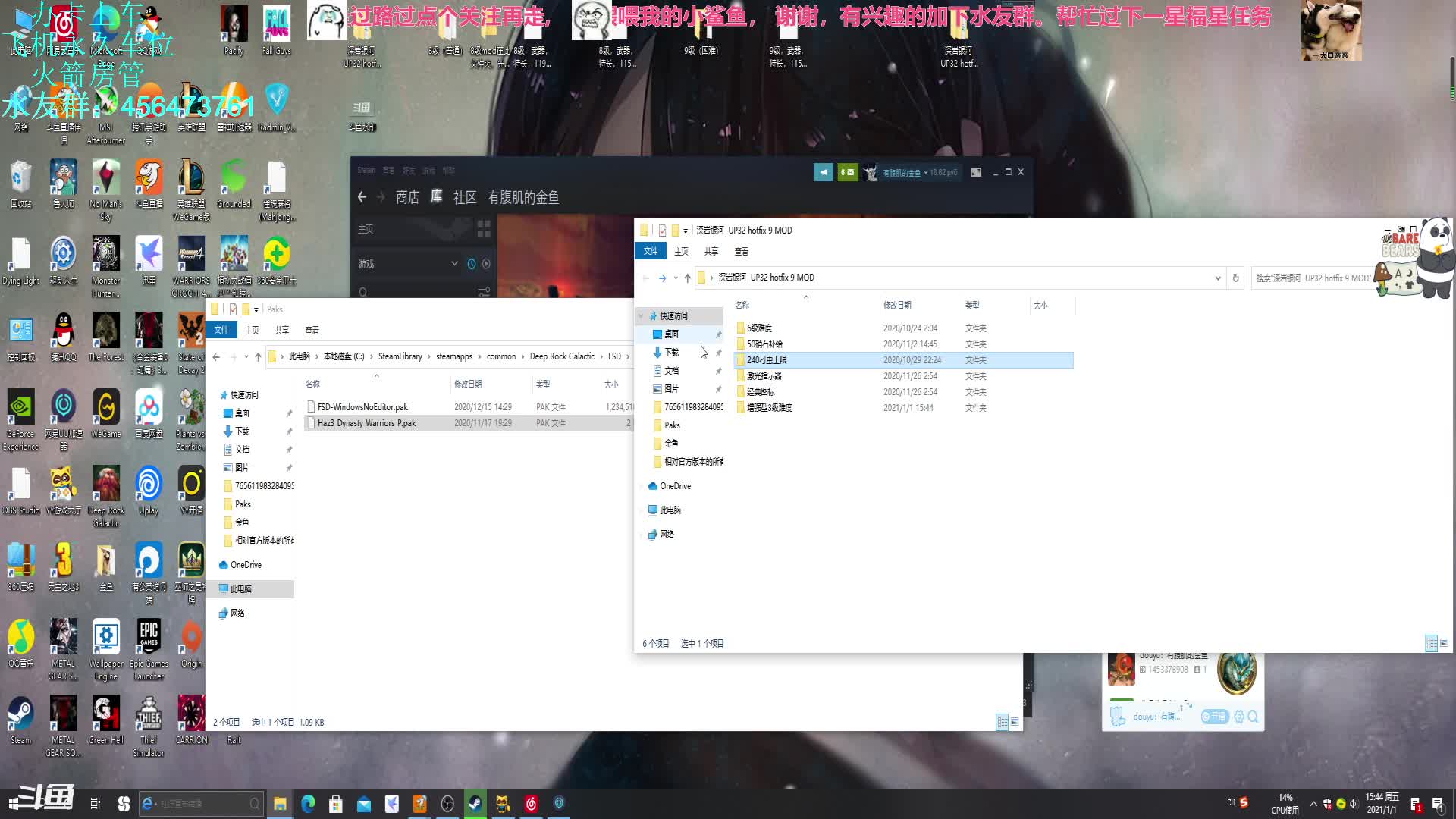The image size is (1456, 819).
Task: Click the Steam announcements megaphone icon
Action: tap(824, 172)
